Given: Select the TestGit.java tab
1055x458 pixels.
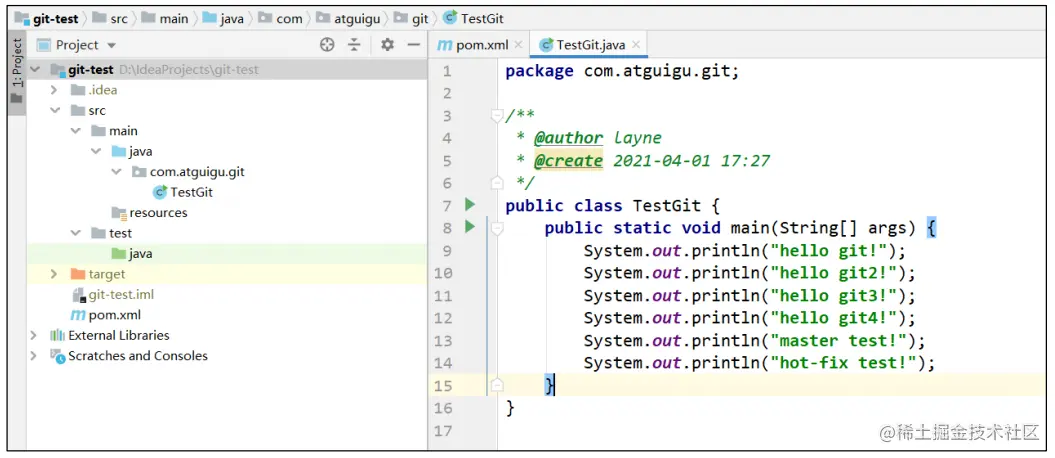Looking at the screenshot, I should 589,45.
